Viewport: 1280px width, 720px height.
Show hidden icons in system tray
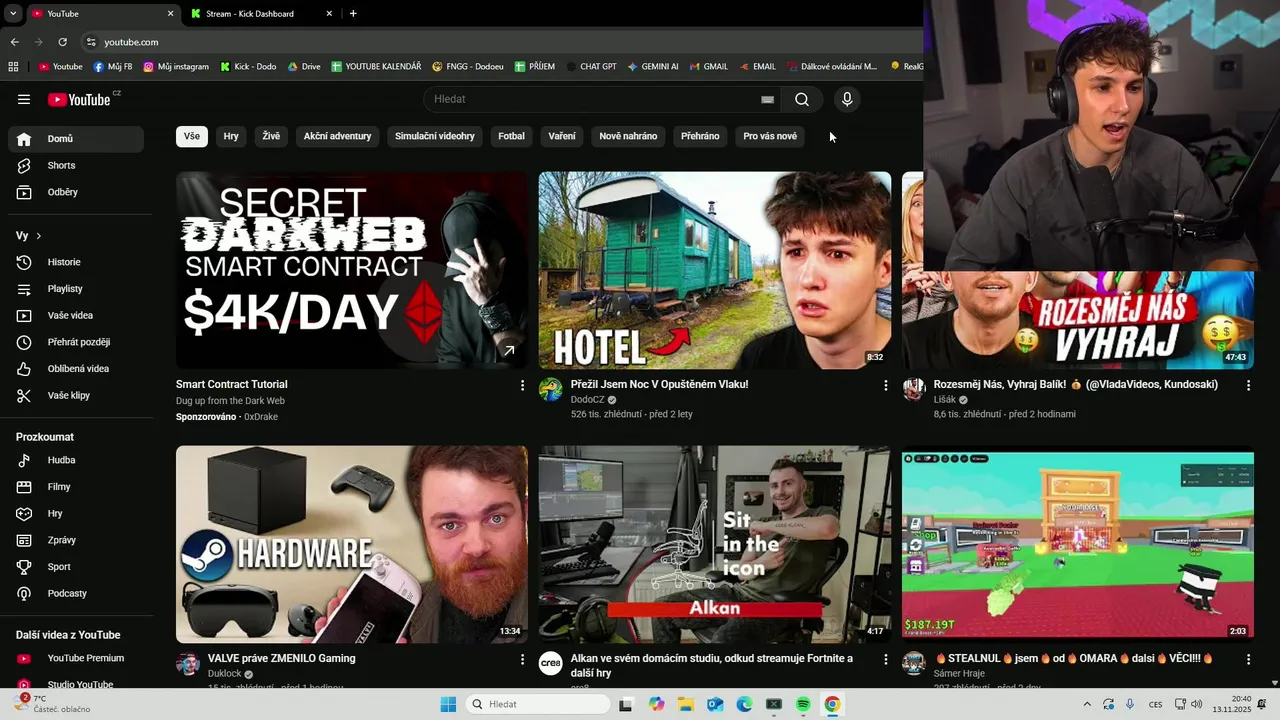pyautogui.click(x=1087, y=704)
